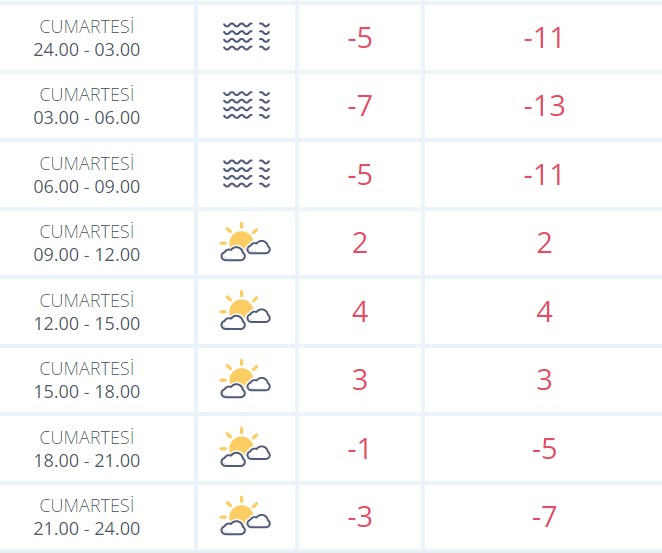Click felt temperature -7 in 21.00 - 24.00 row
The height and width of the screenshot is (553, 662).
click(x=544, y=517)
